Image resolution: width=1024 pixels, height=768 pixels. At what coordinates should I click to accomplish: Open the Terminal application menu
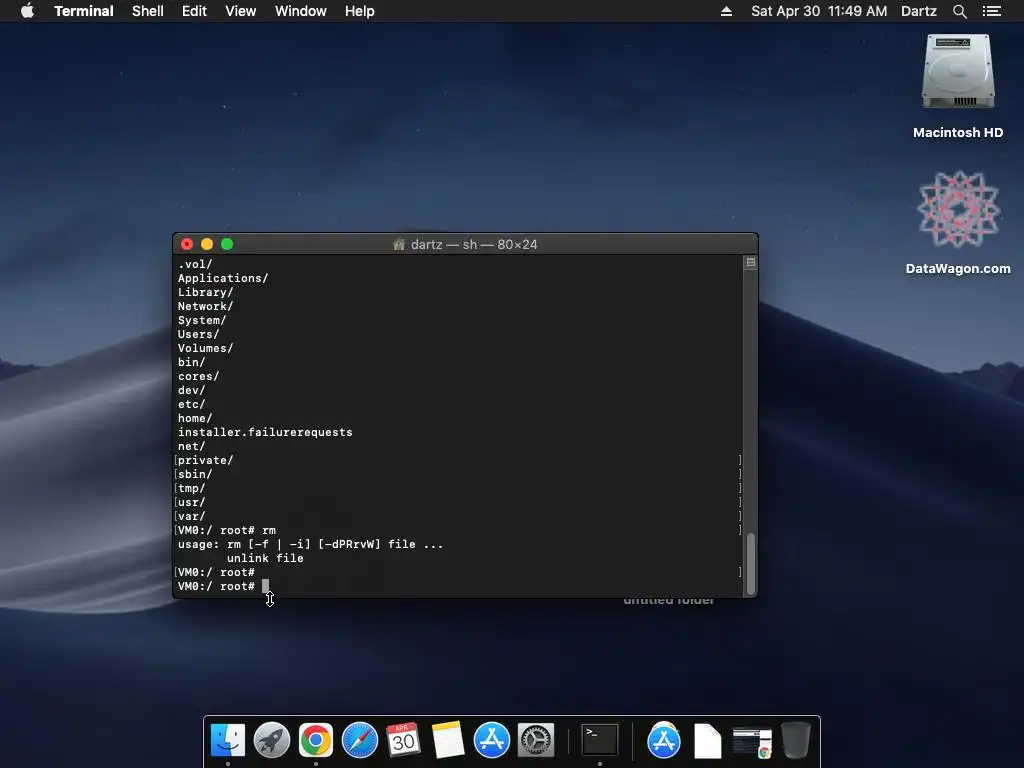[84, 11]
